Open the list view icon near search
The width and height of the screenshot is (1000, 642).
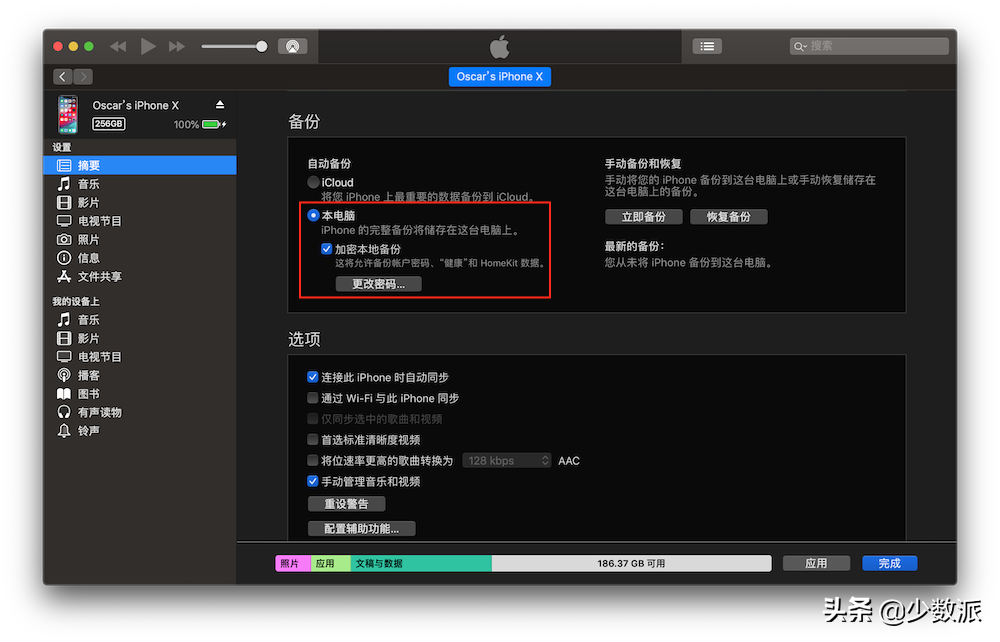[707, 46]
